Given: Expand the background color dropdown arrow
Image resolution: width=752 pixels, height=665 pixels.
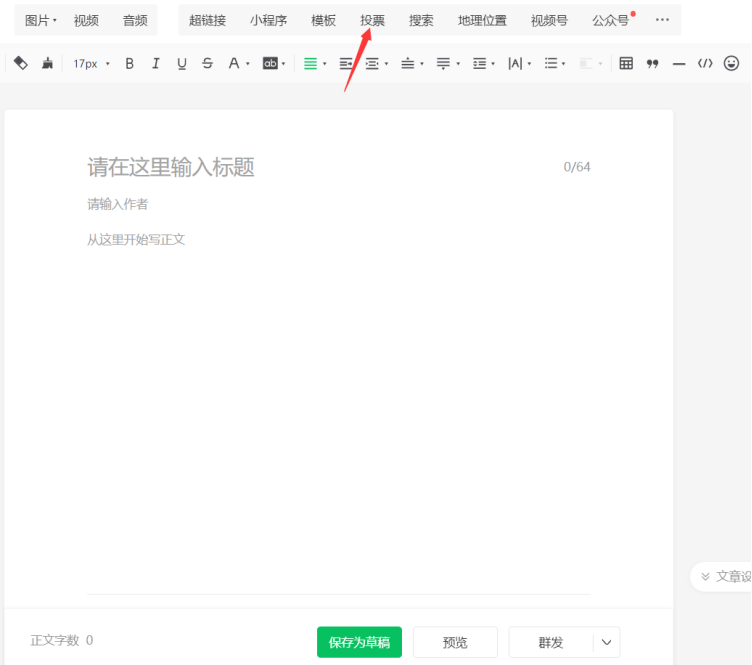Looking at the screenshot, I should pyautogui.click(x=283, y=64).
